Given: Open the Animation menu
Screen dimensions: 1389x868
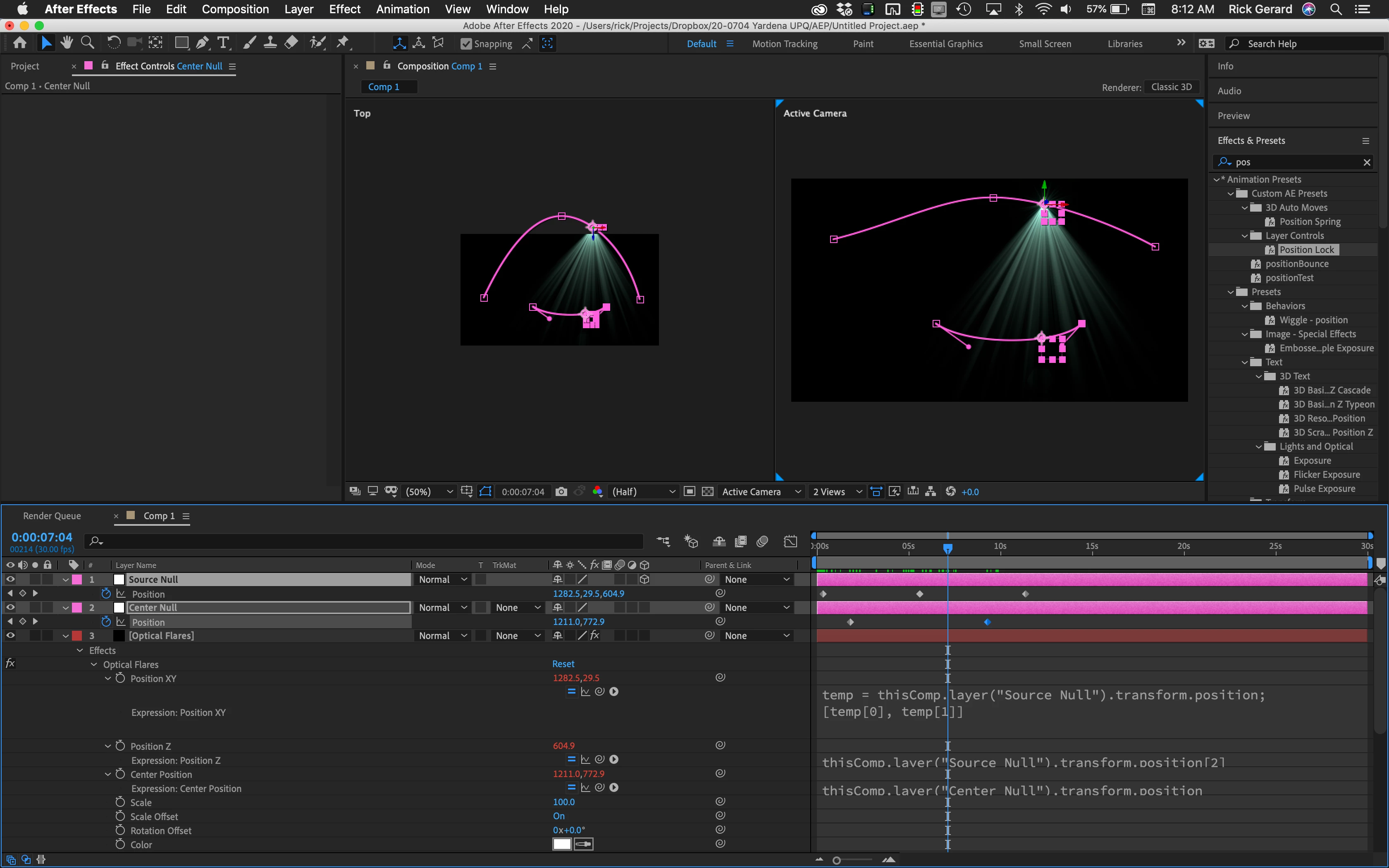Looking at the screenshot, I should pos(402,9).
